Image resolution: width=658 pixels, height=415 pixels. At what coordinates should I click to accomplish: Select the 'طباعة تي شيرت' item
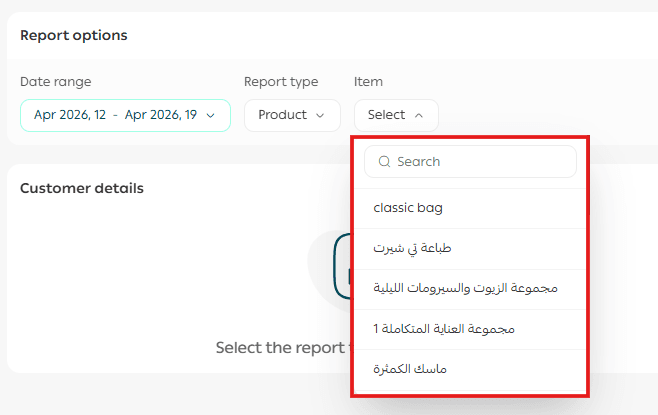(405, 248)
